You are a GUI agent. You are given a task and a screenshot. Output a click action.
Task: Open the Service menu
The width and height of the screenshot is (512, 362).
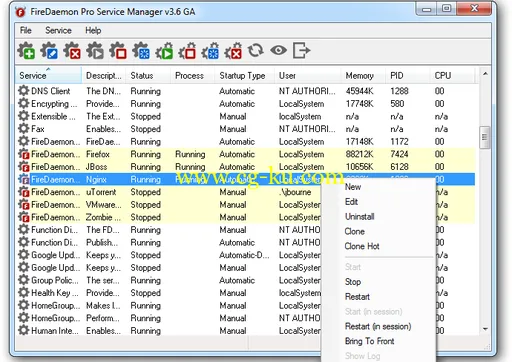pos(58,30)
